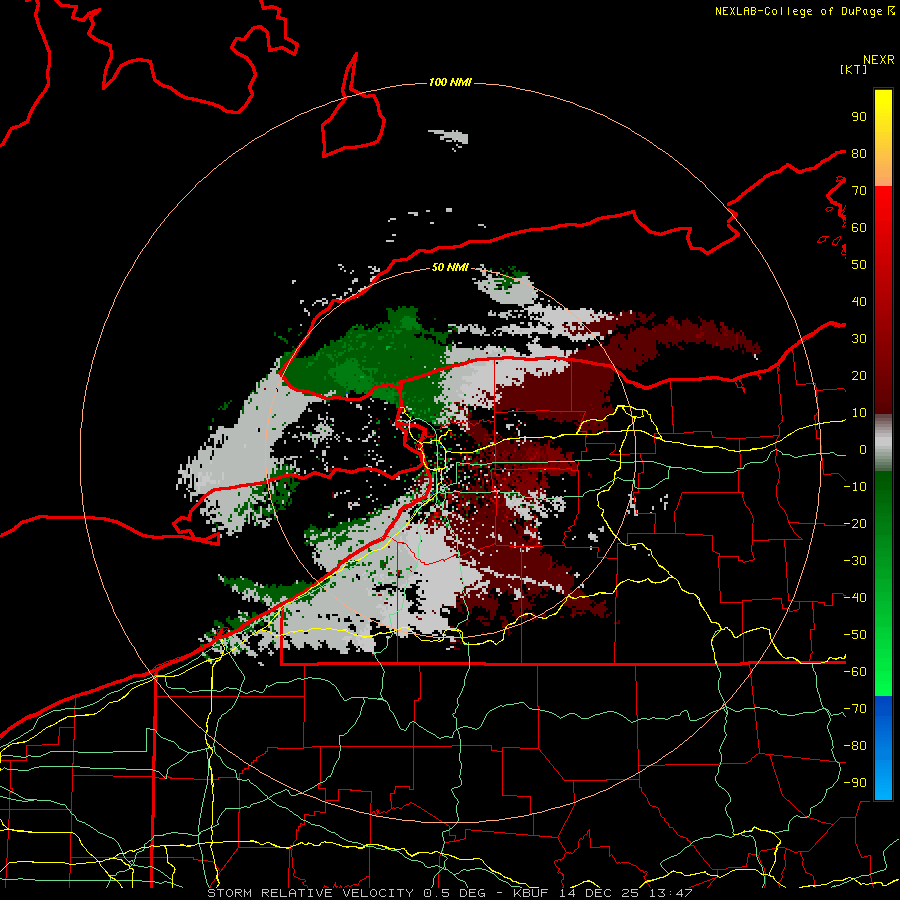This screenshot has height=900, width=900.
Task: Click the -90 value on velocity scale
Action: [855, 783]
